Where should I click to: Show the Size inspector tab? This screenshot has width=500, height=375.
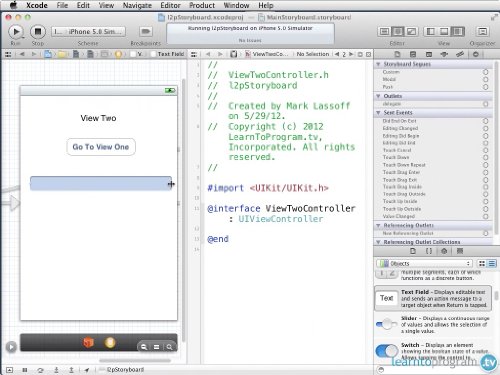[x=460, y=54]
